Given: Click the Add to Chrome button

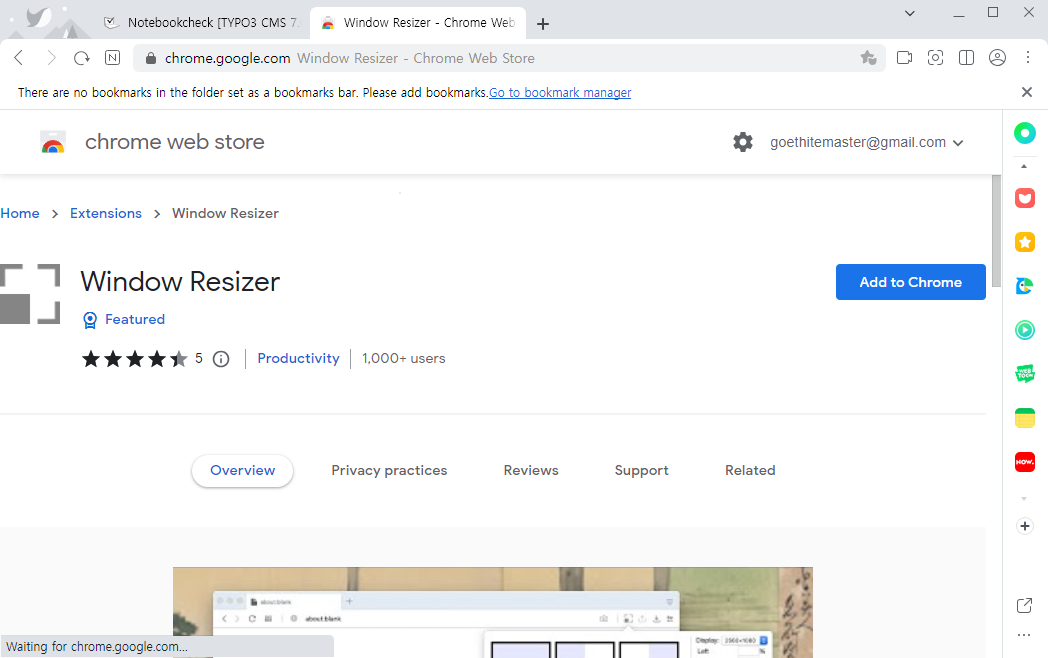Looking at the screenshot, I should pos(910,282).
